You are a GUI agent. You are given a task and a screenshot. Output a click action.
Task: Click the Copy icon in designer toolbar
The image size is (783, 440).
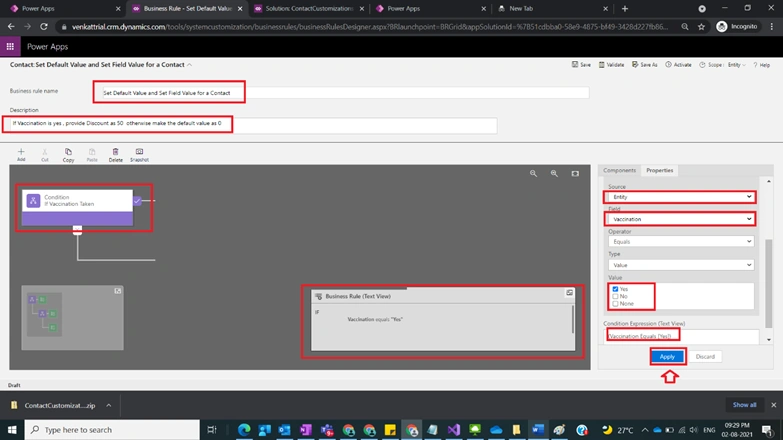click(68, 155)
